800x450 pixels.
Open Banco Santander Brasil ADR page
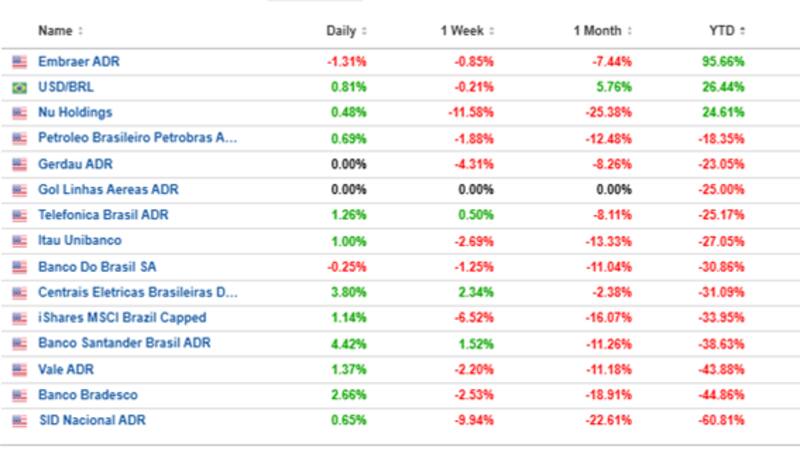[124, 343]
